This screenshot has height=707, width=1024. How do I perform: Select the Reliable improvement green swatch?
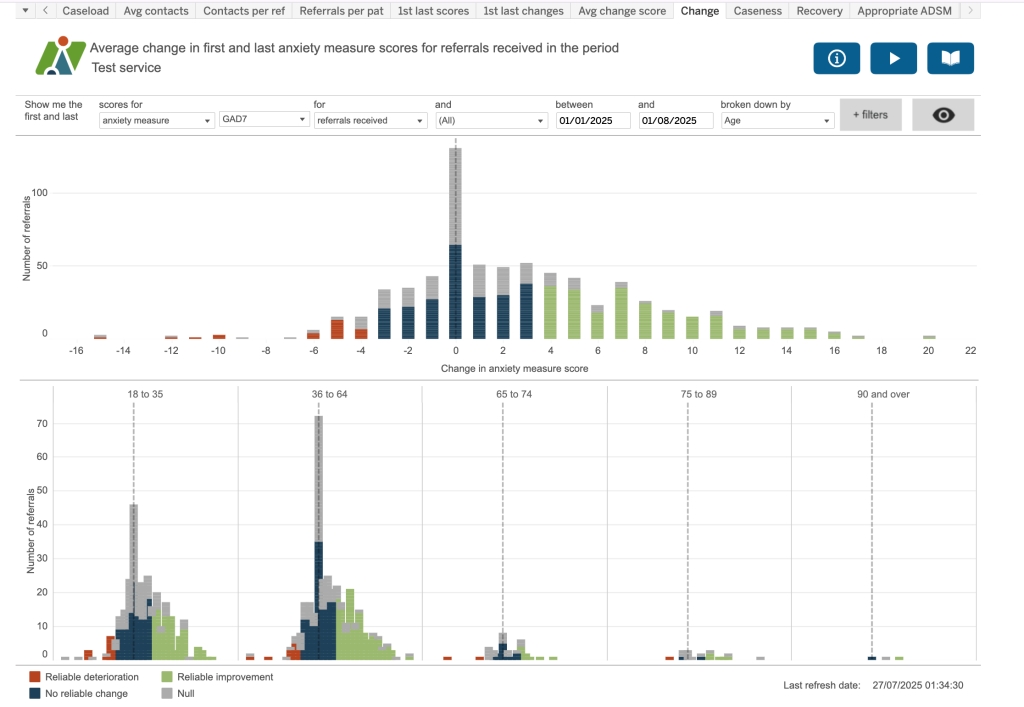pyautogui.click(x=167, y=677)
